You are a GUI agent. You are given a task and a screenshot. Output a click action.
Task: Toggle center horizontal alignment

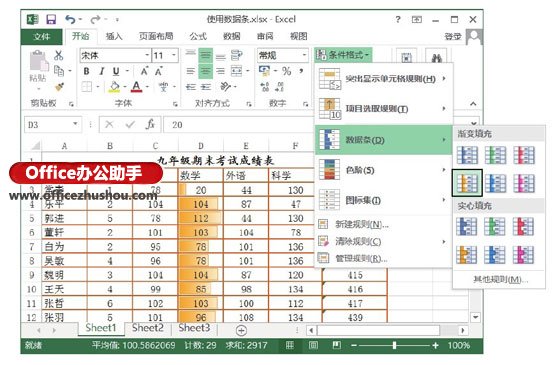click(206, 71)
